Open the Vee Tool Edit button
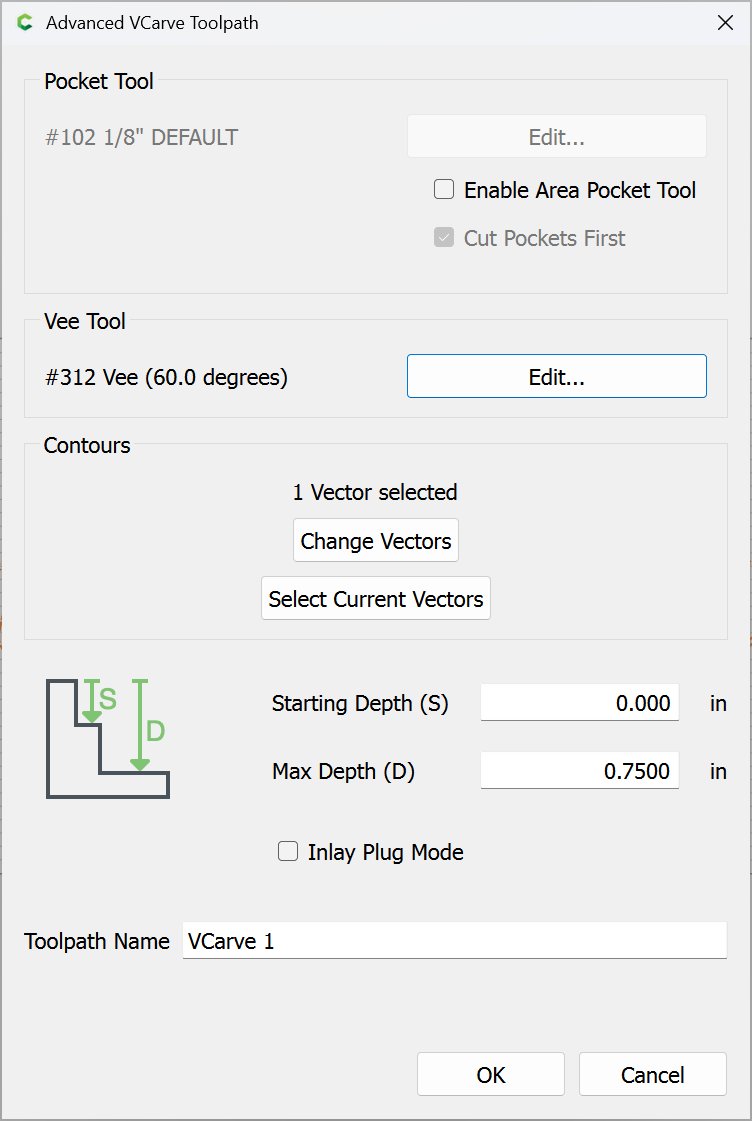The width and height of the screenshot is (752, 1121). click(x=556, y=377)
